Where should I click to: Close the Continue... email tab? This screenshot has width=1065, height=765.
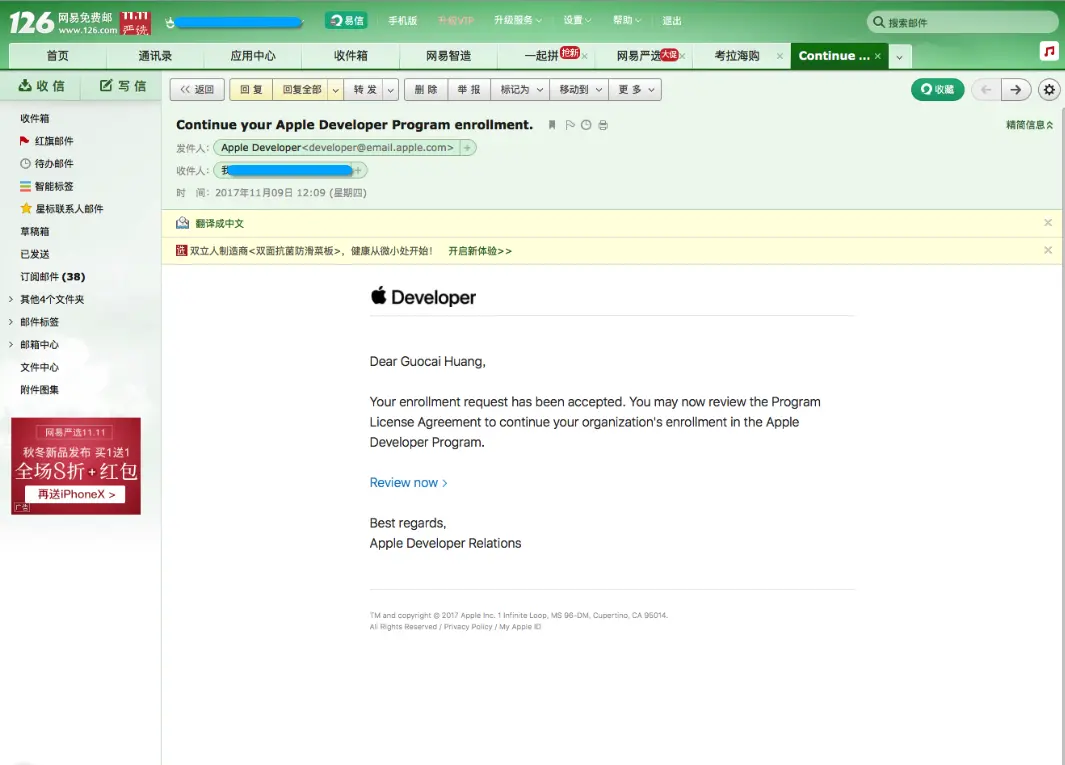click(878, 56)
